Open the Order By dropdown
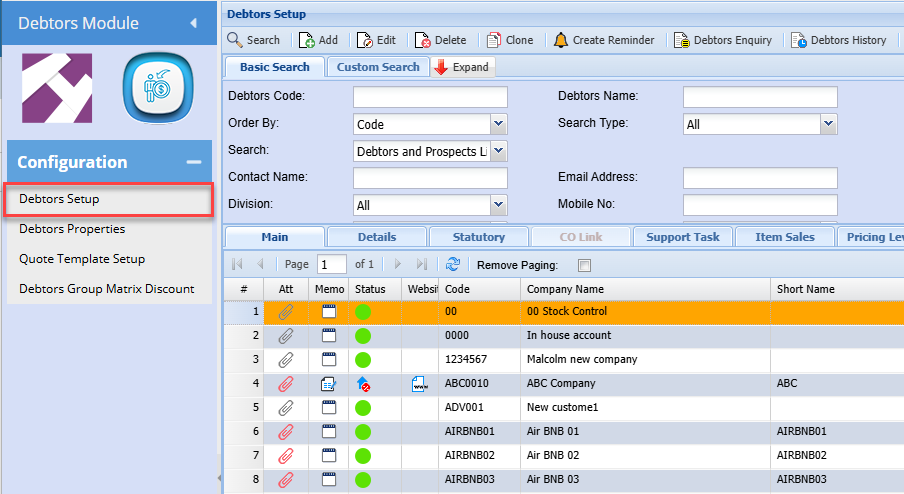The width and height of the screenshot is (904, 494). coord(498,125)
